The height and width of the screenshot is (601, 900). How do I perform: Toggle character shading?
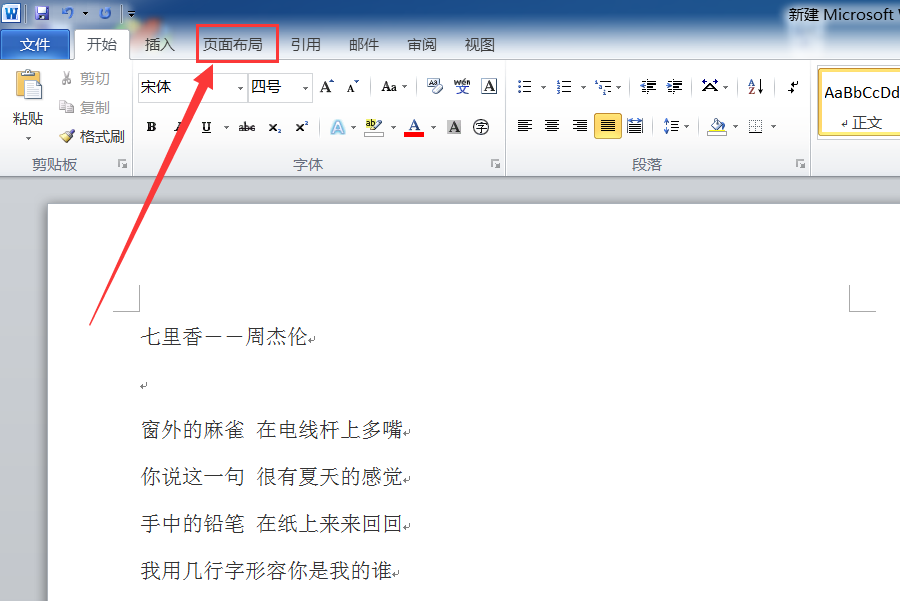pos(454,127)
